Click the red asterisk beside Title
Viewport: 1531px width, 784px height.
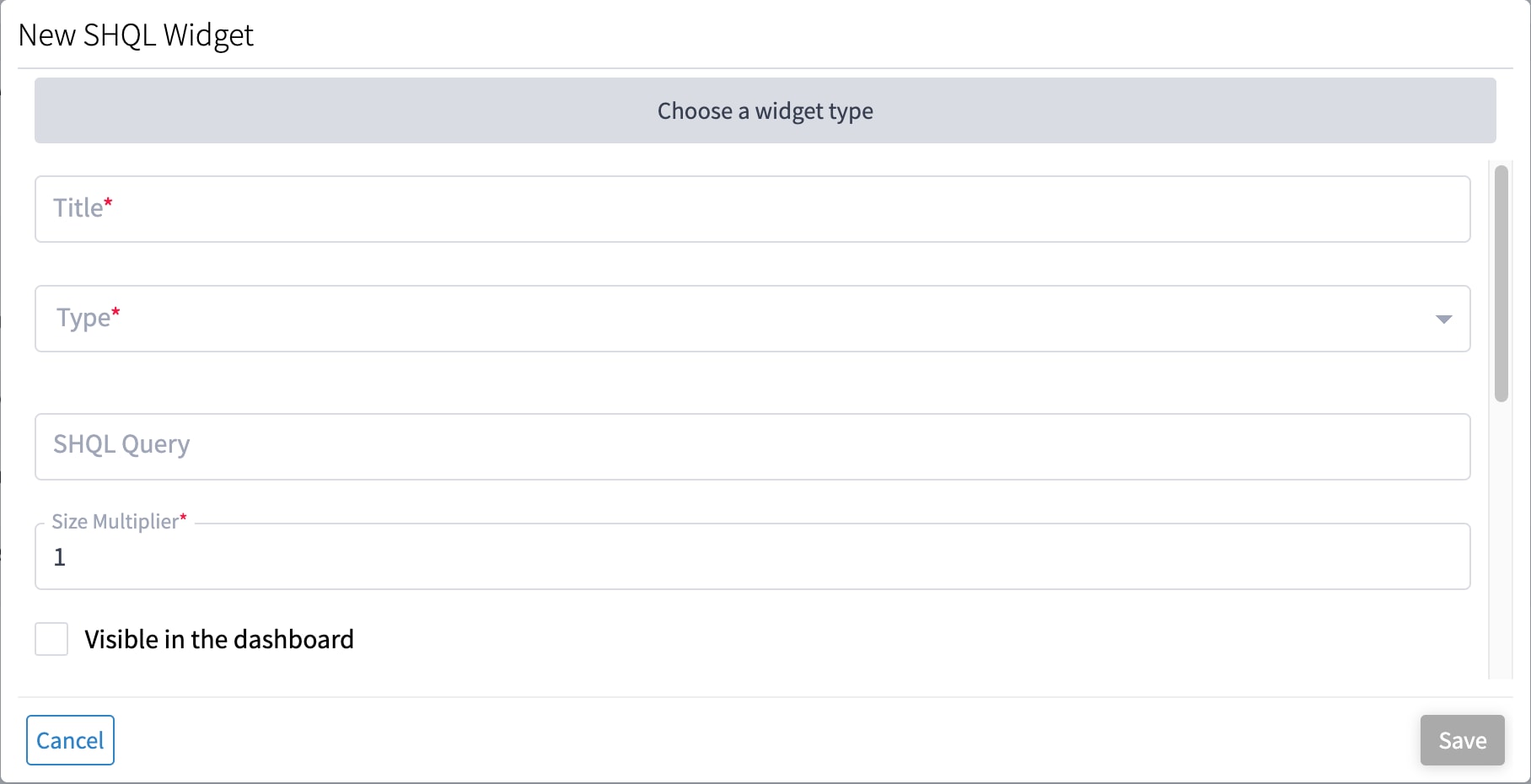109,203
